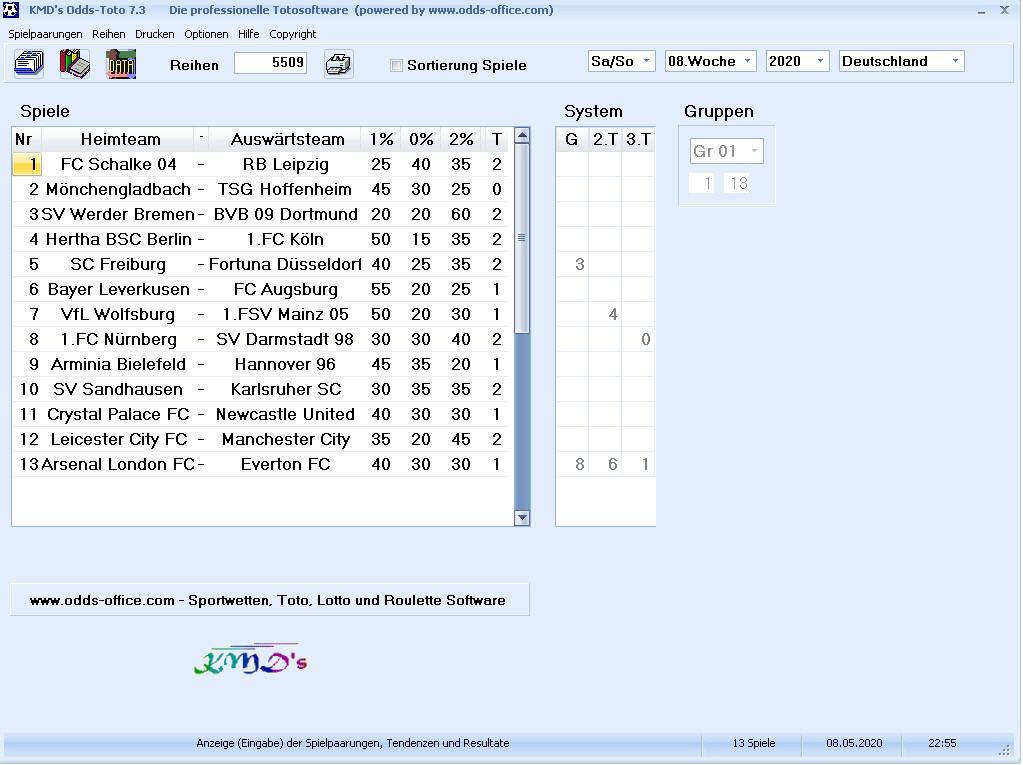Click the games list scrollbar thumb
Image resolution: width=1023 pixels, height=765 pixels.
pos(522,238)
